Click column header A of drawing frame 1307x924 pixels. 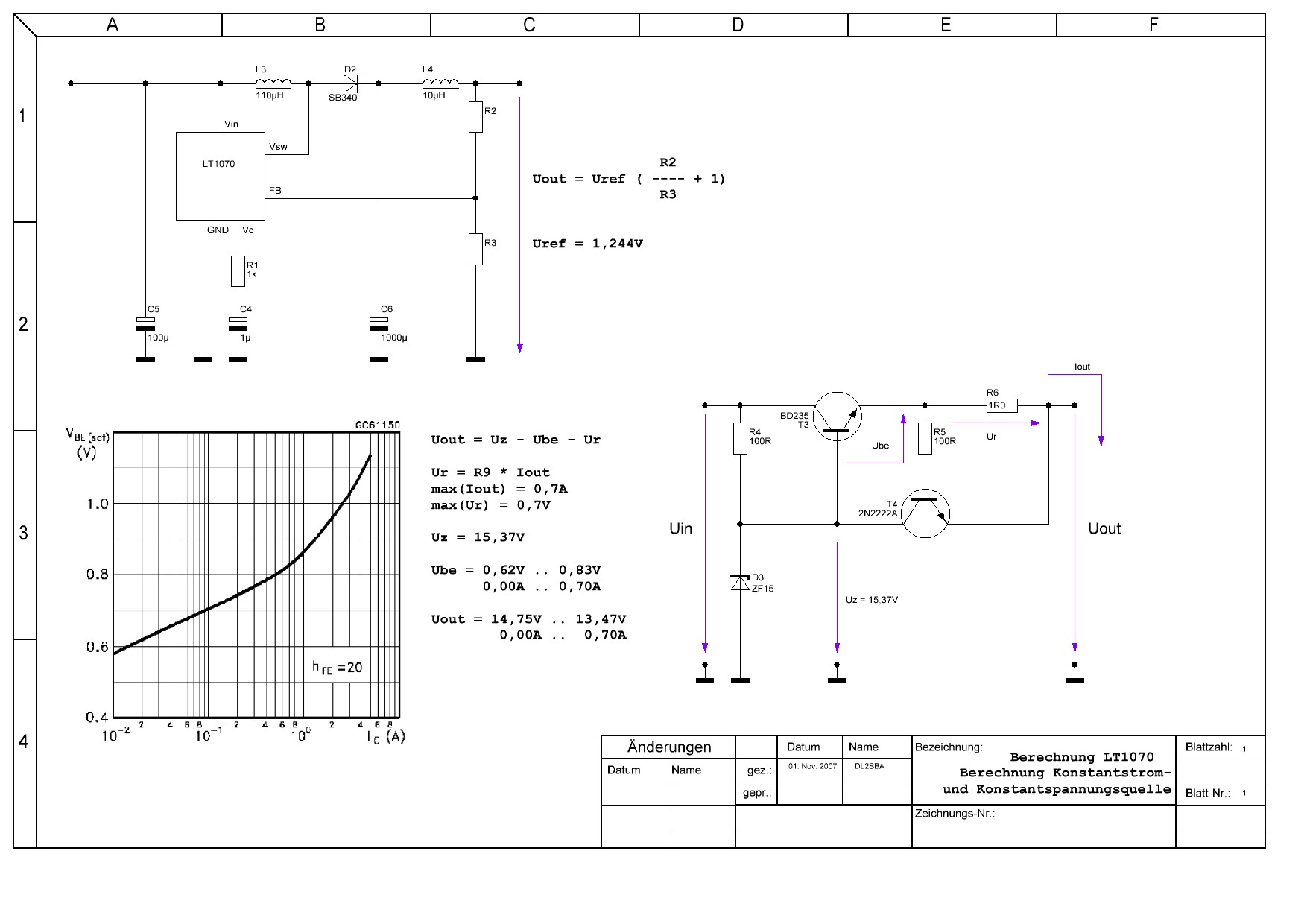[x=113, y=25]
